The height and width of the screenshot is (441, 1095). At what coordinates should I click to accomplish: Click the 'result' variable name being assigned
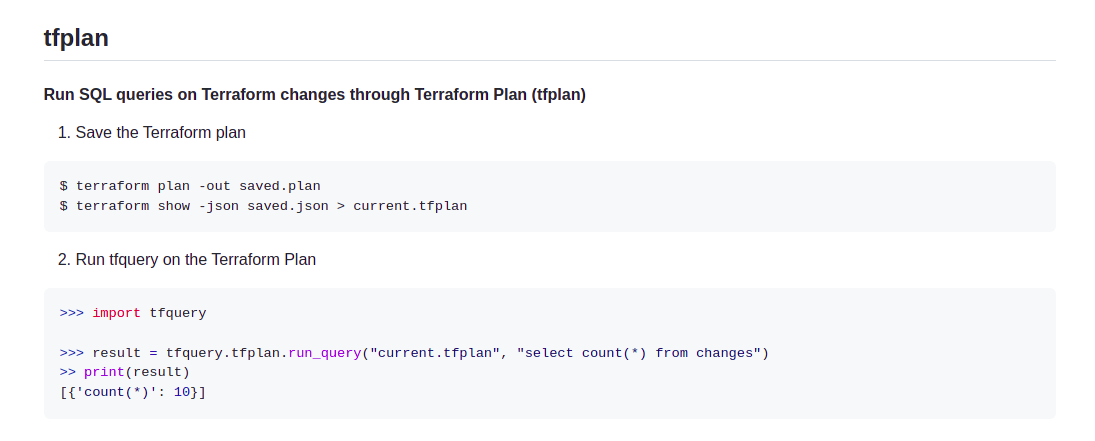[x=116, y=353]
